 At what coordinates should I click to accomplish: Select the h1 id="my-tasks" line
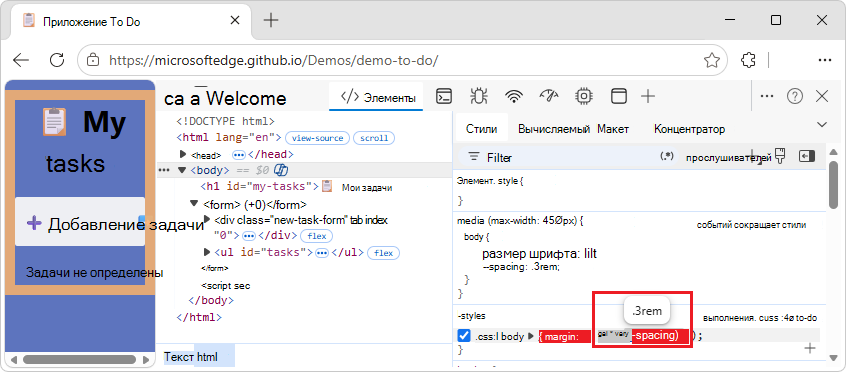point(296,187)
